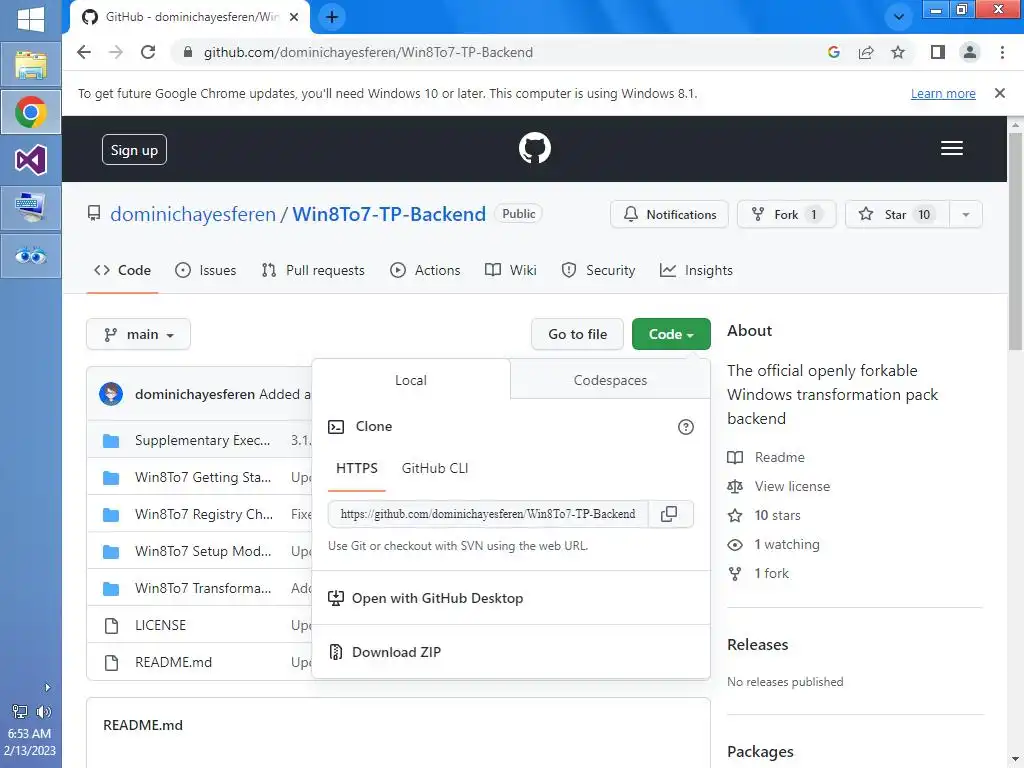Click the 10 stars link
1024x768 pixels.
(764, 515)
